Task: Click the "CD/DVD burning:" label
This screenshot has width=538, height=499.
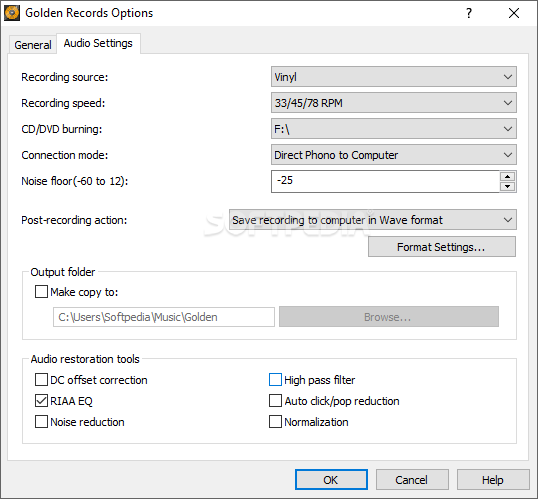Action: [62, 129]
